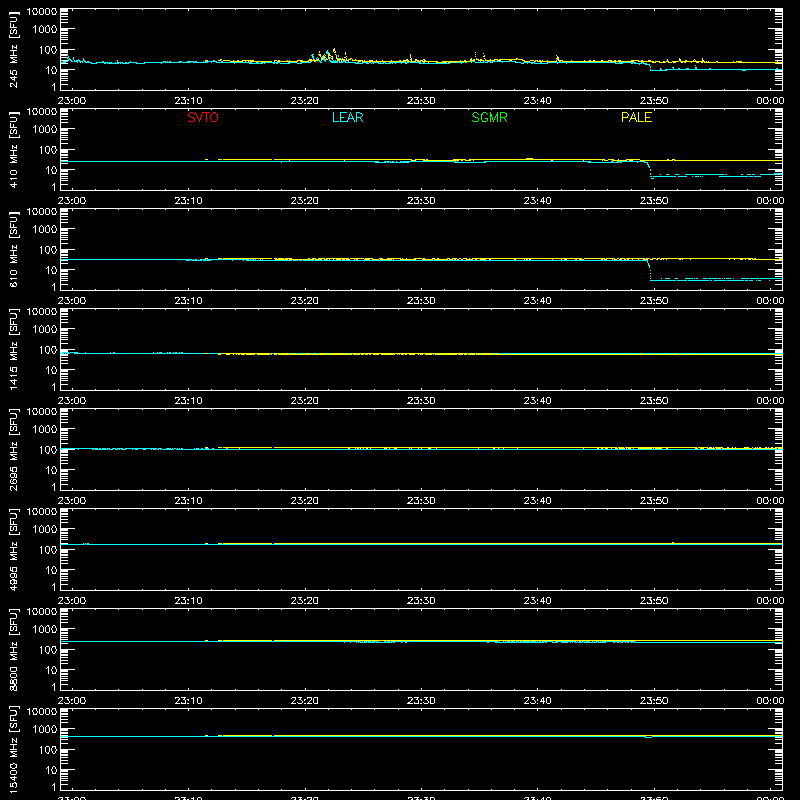Click 23:40 time label below 4995 MHz panel
800x800 pixels.
tap(537, 601)
